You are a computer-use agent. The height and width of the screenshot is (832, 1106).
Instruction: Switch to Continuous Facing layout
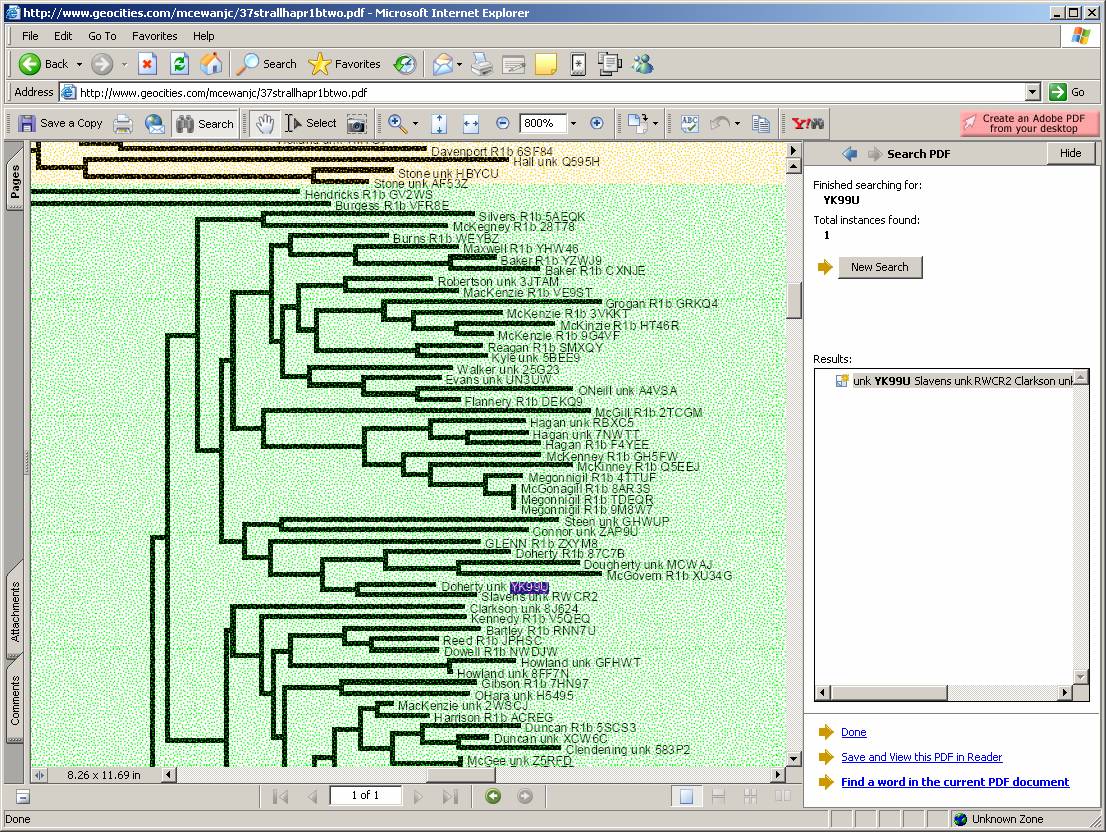click(750, 797)
